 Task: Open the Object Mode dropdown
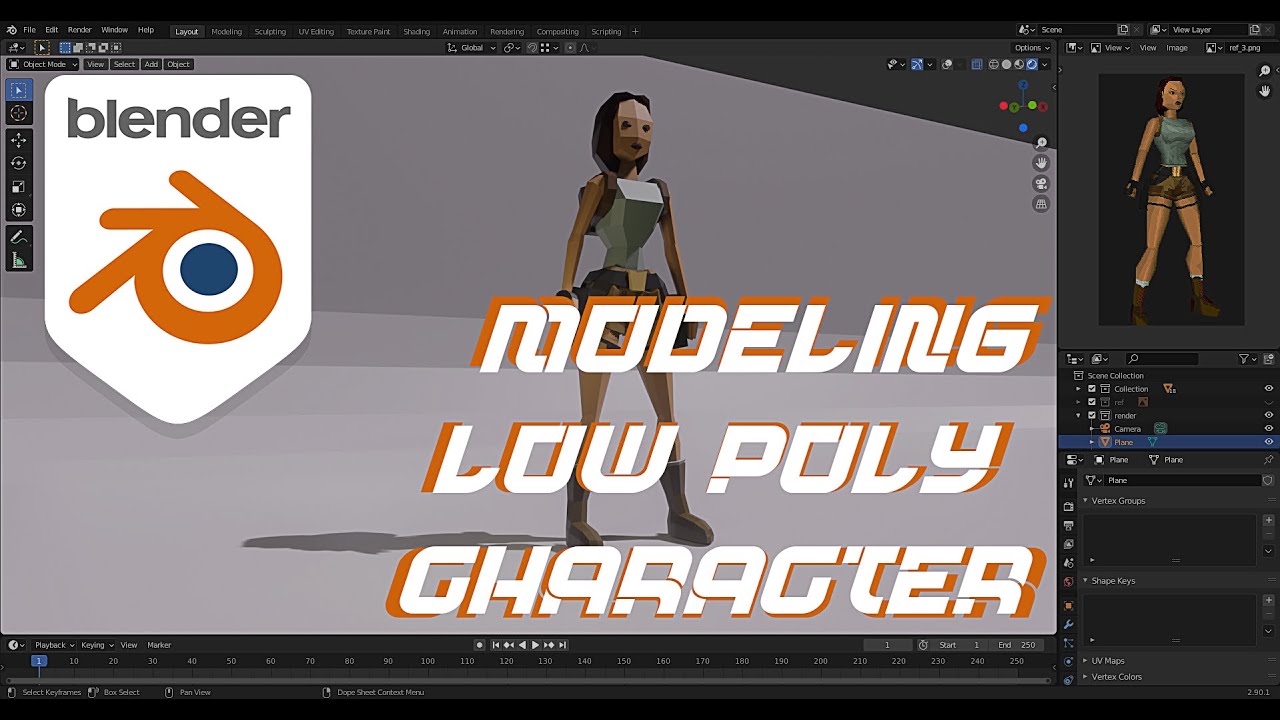click(43, 64)
